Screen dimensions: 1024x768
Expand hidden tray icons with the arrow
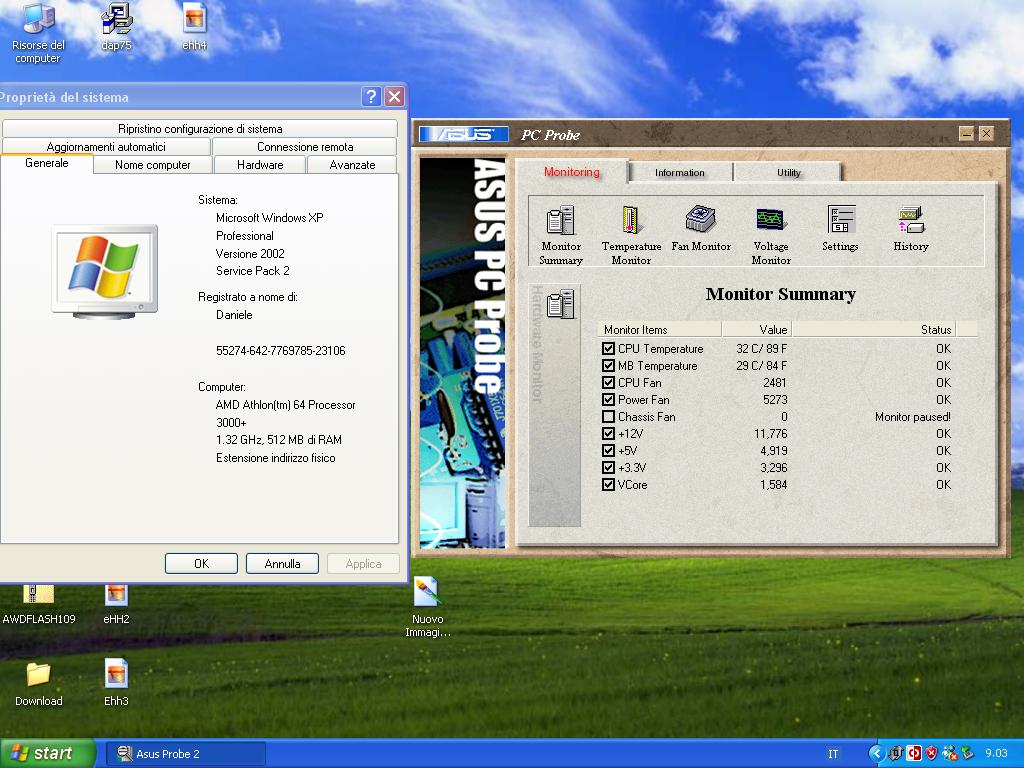coord(876,753)
